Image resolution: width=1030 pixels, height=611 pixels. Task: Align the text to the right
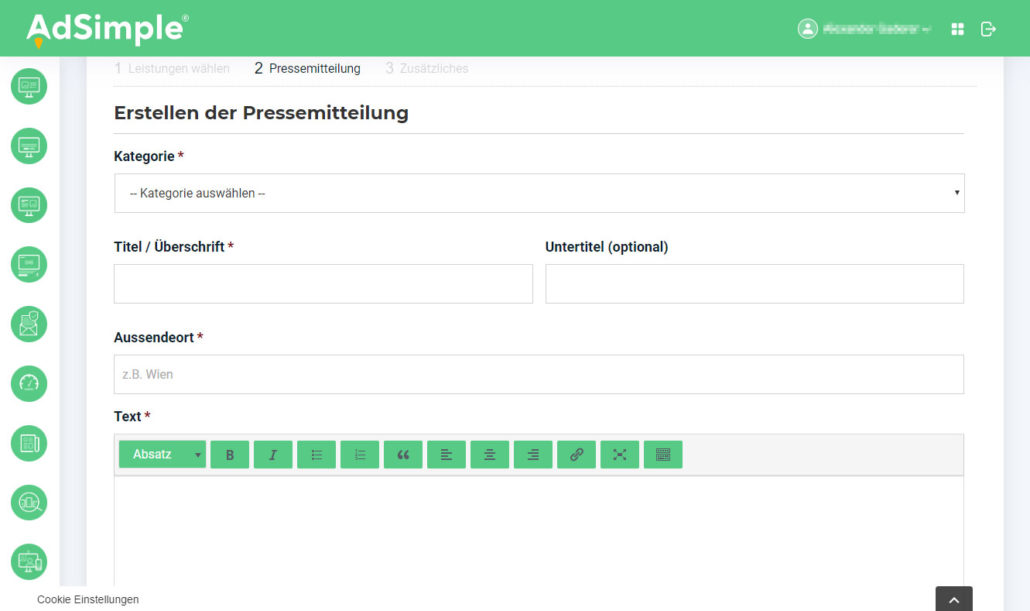(532, 454)
